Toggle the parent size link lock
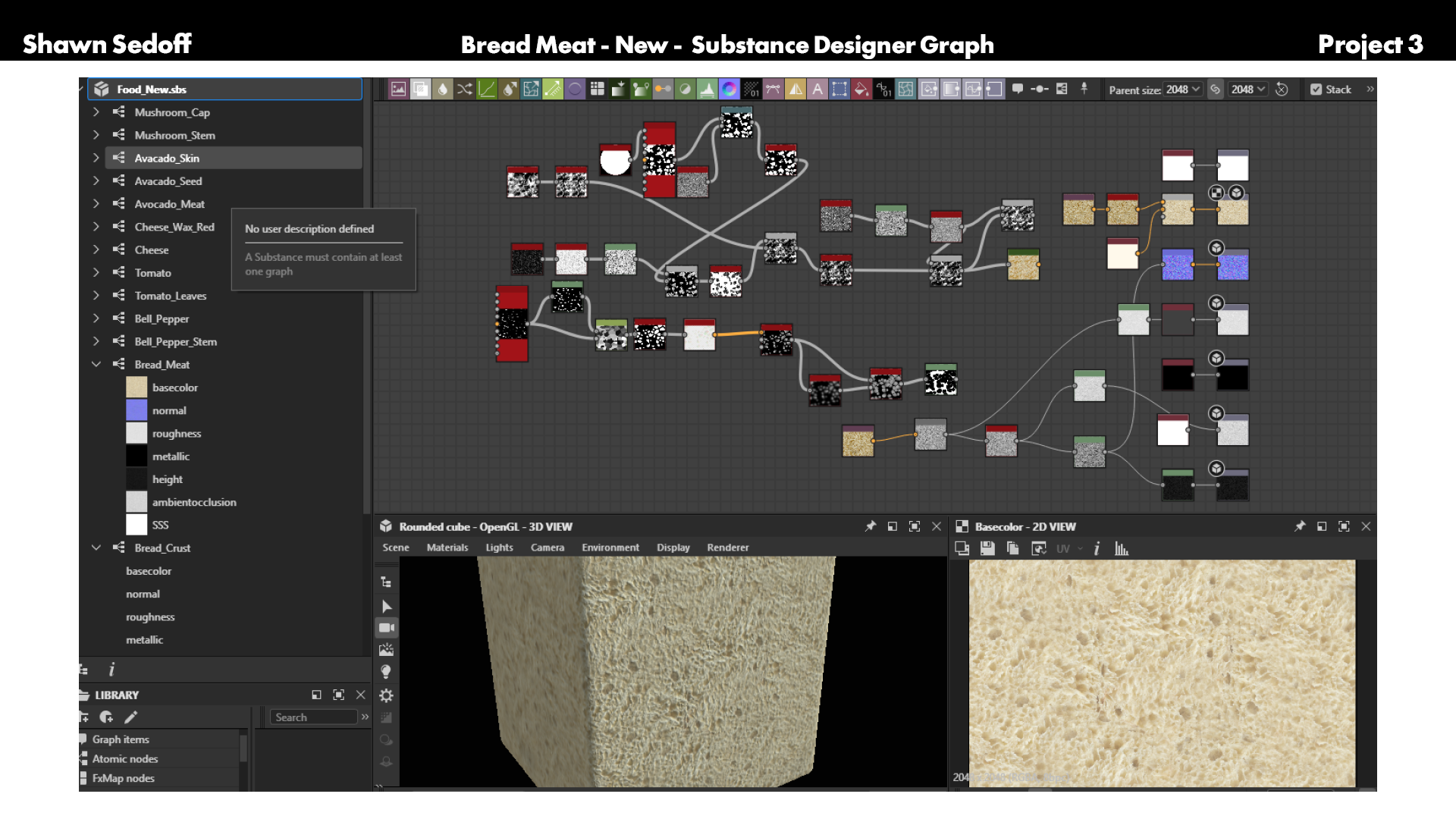1456x819 pixels. point(1215,89)
